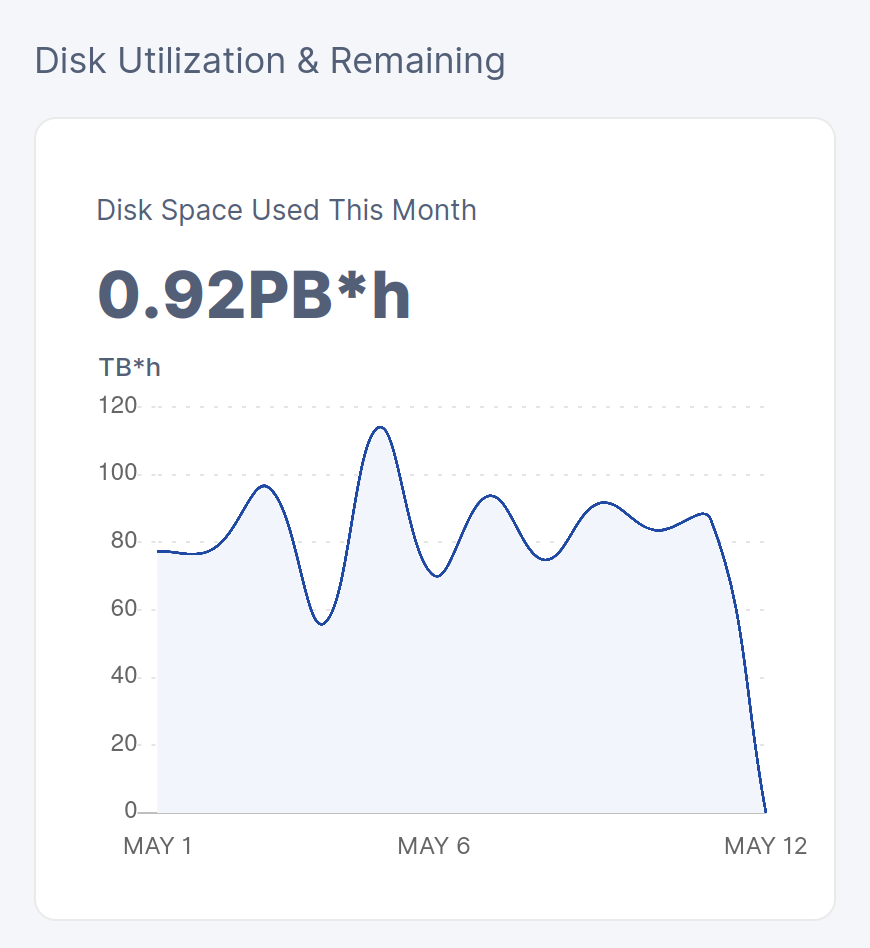Click the lowest chart dip near 55
Viewport: 870px width, 948px height.
tap(322, 623)
